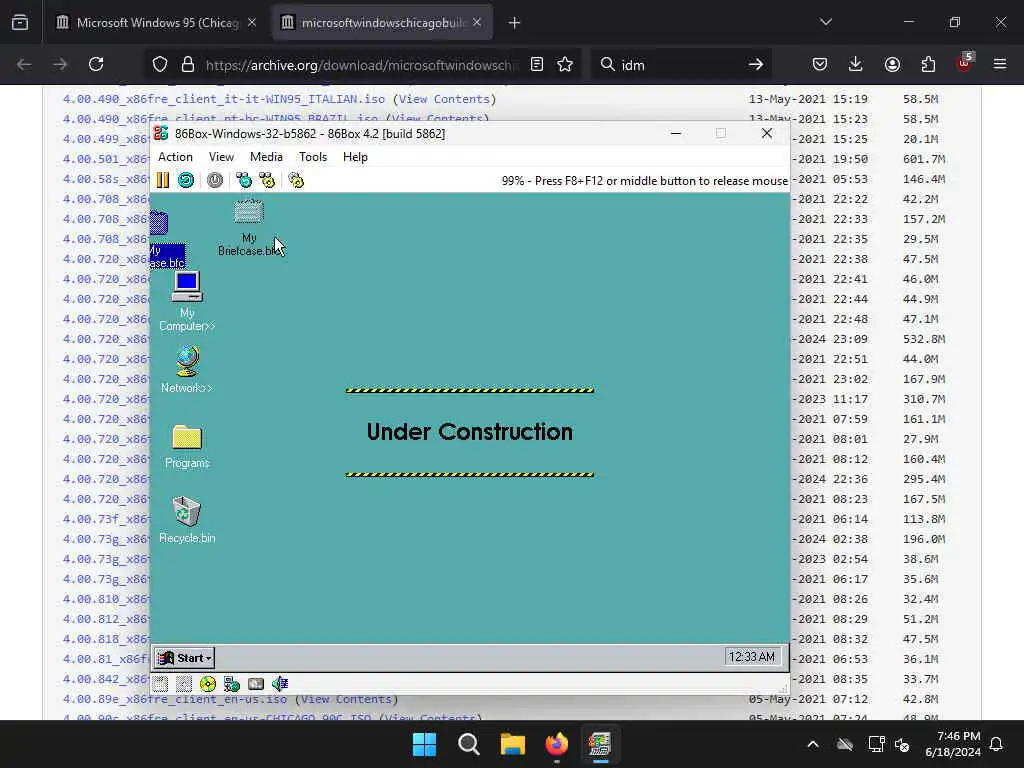The width and height of the screenshot is (1024, 768).
Task: Click the Firefox taskbar icon
Action: tap(556, 744)
